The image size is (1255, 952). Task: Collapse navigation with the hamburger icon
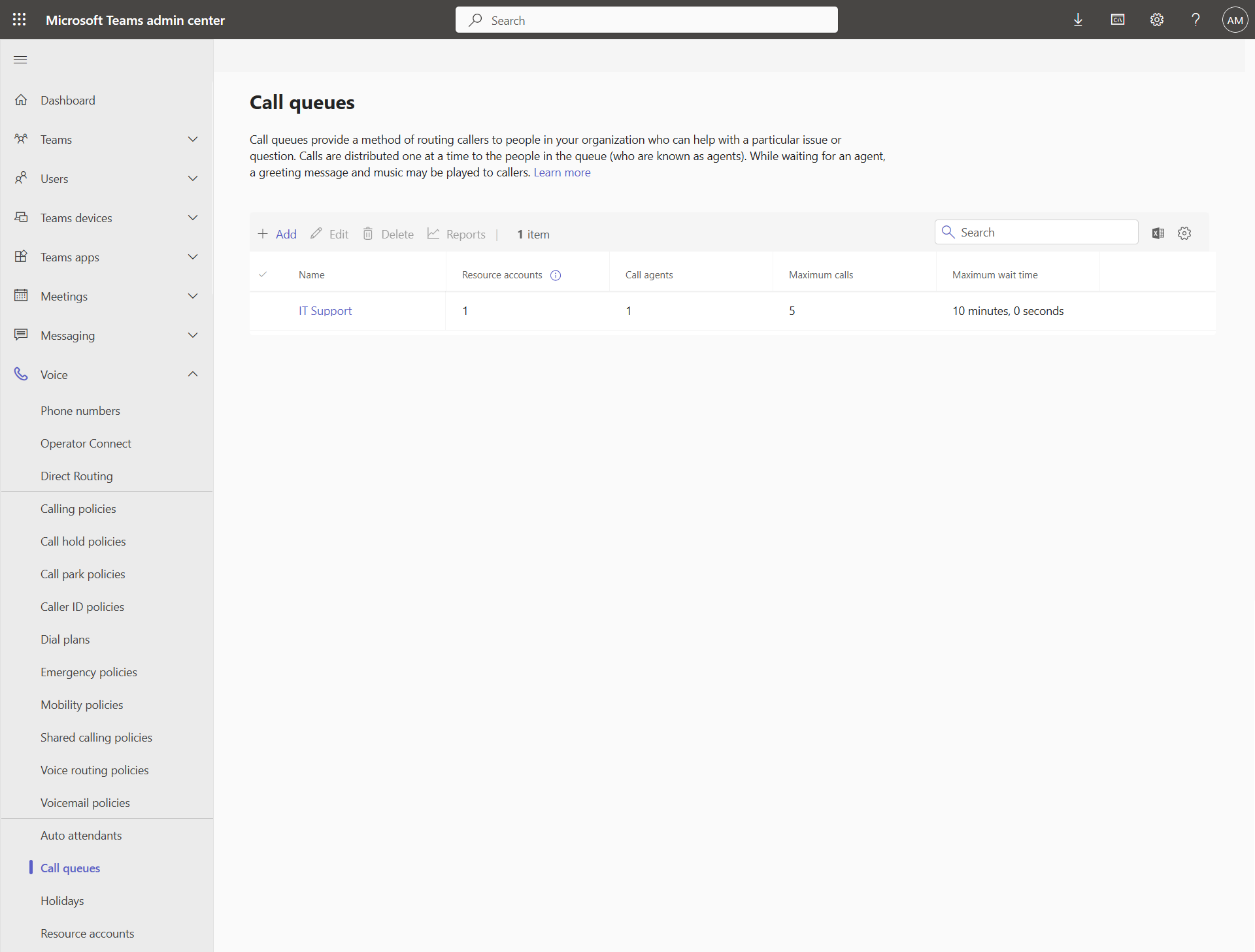pos(20,60)
